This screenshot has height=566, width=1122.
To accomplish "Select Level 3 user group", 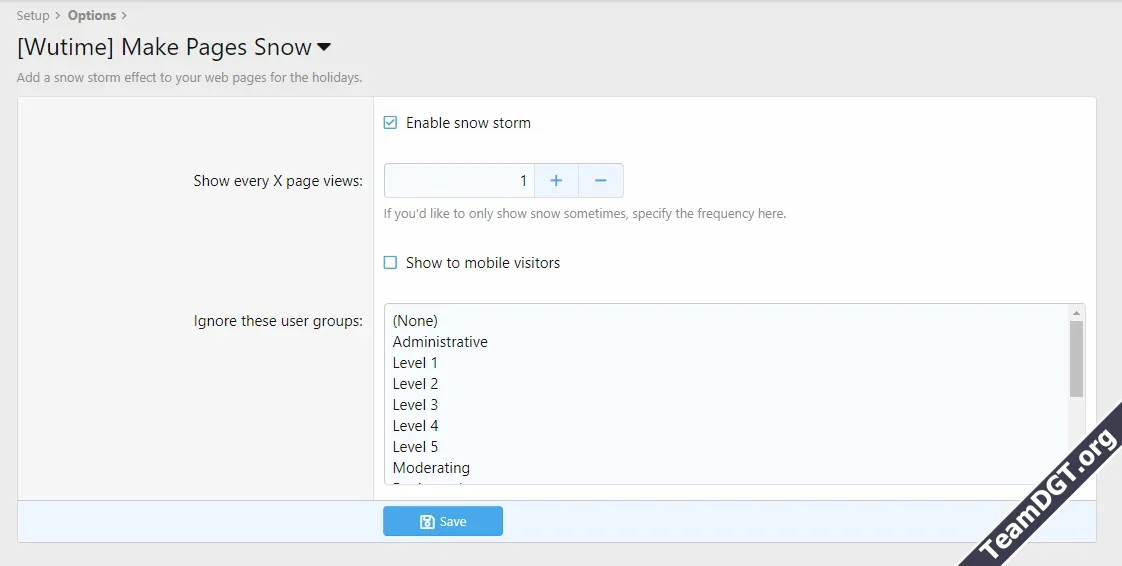I will click(x=415, y=404).
